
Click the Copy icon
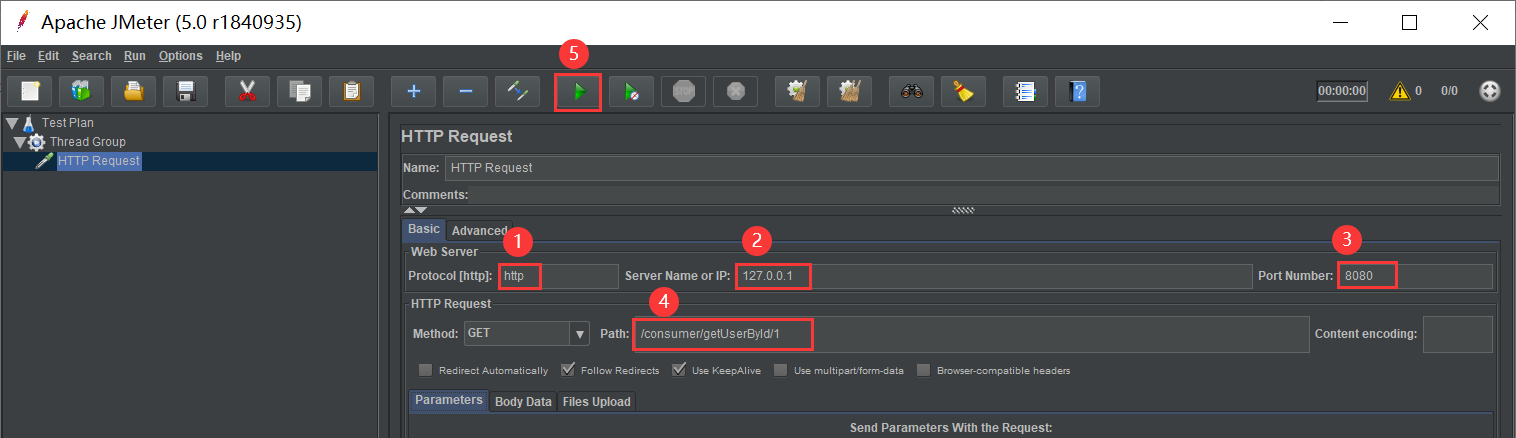[x=299, y=91]
